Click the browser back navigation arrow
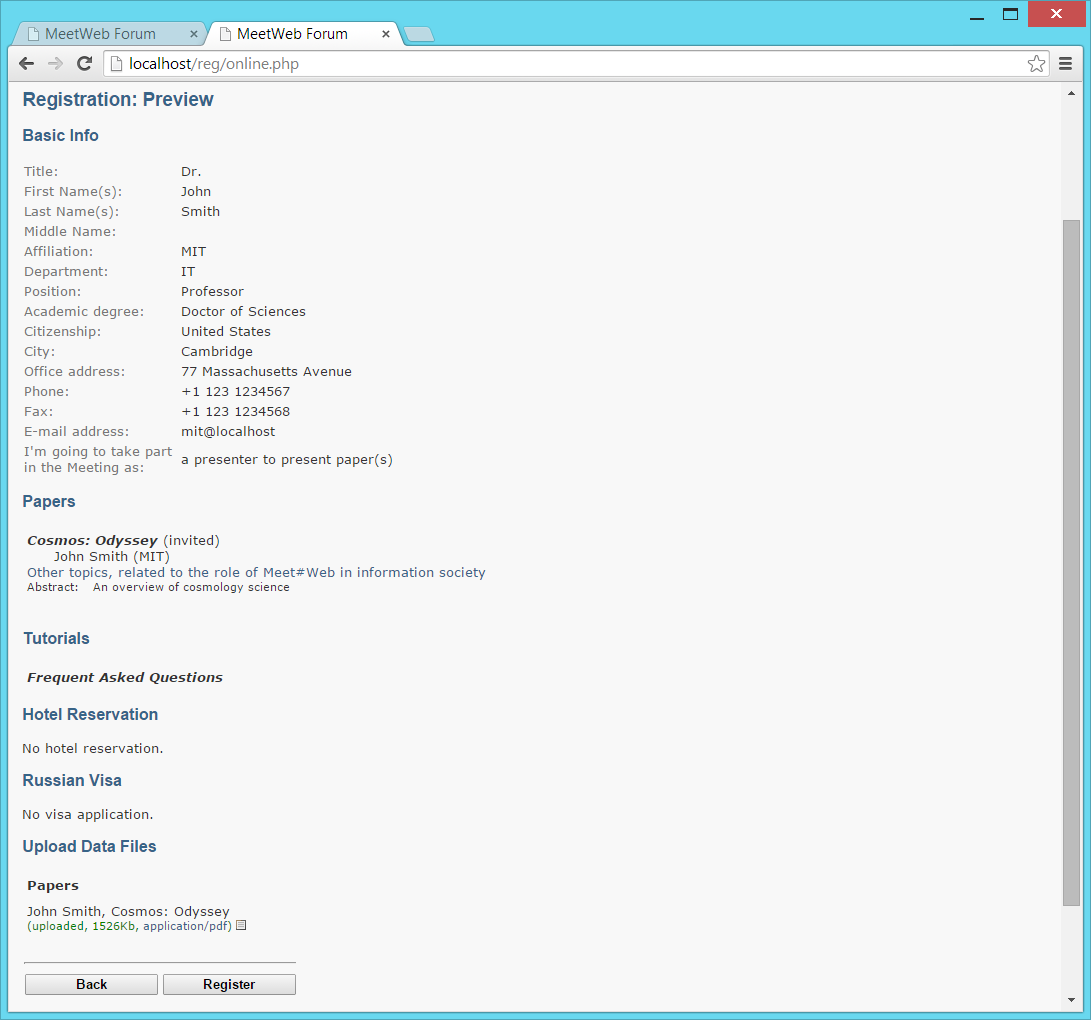This screenshot has width=1091, height=1020. click(x=26, y=63)
